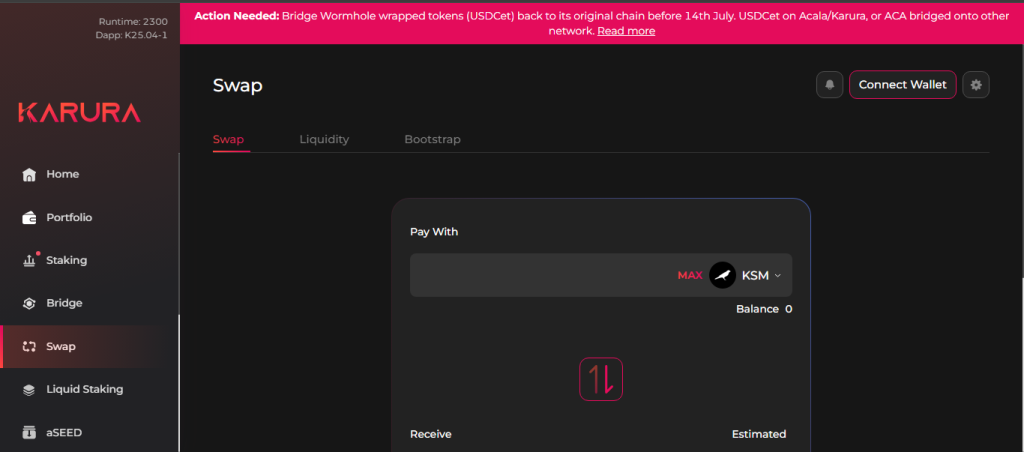Image resolution: width=1024 pixels, height=452 pixels.
Task: Click the Portfolio wallet icon
Action: (x=29, y=217)
